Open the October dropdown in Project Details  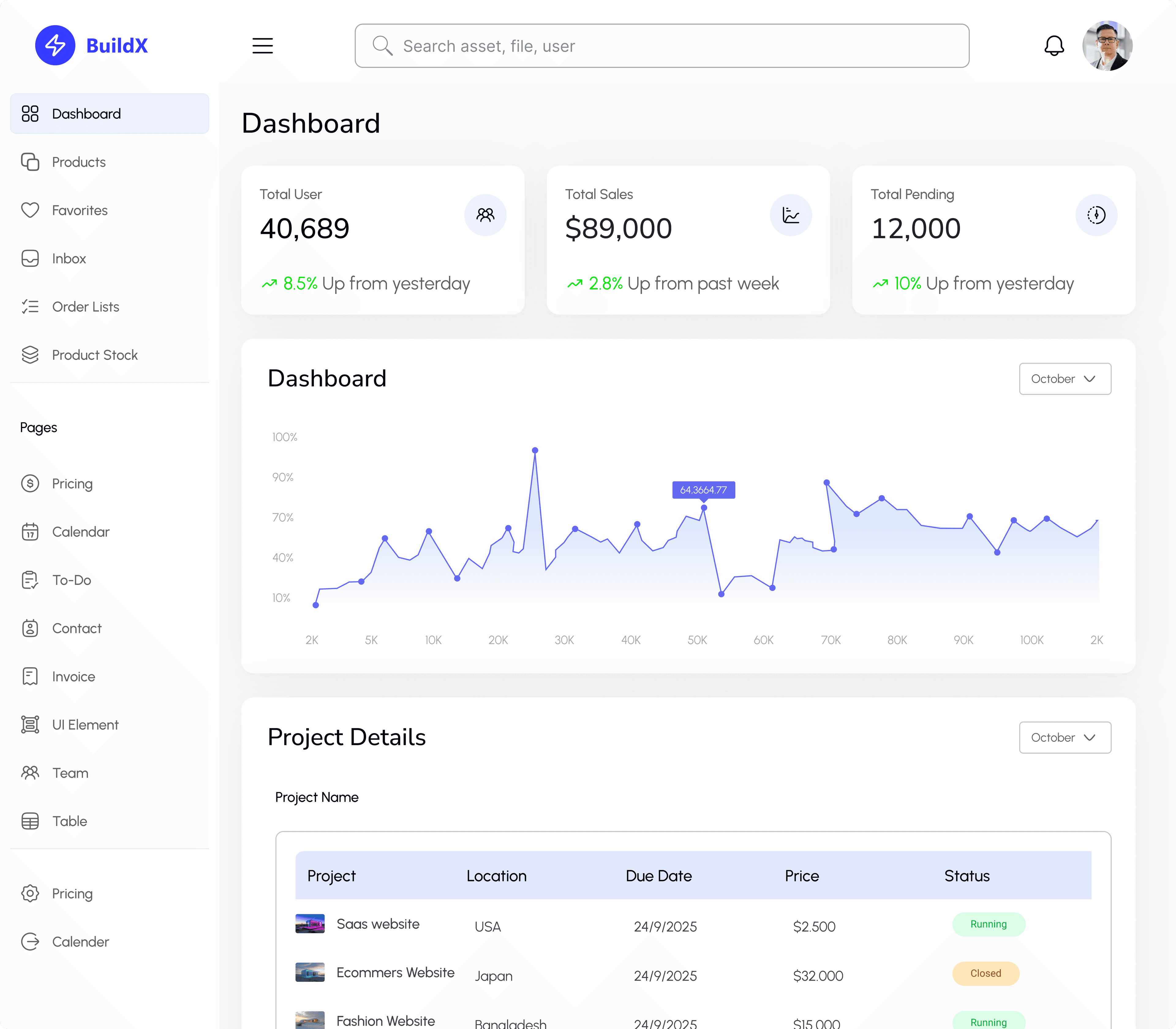(x=1065, y=737)
